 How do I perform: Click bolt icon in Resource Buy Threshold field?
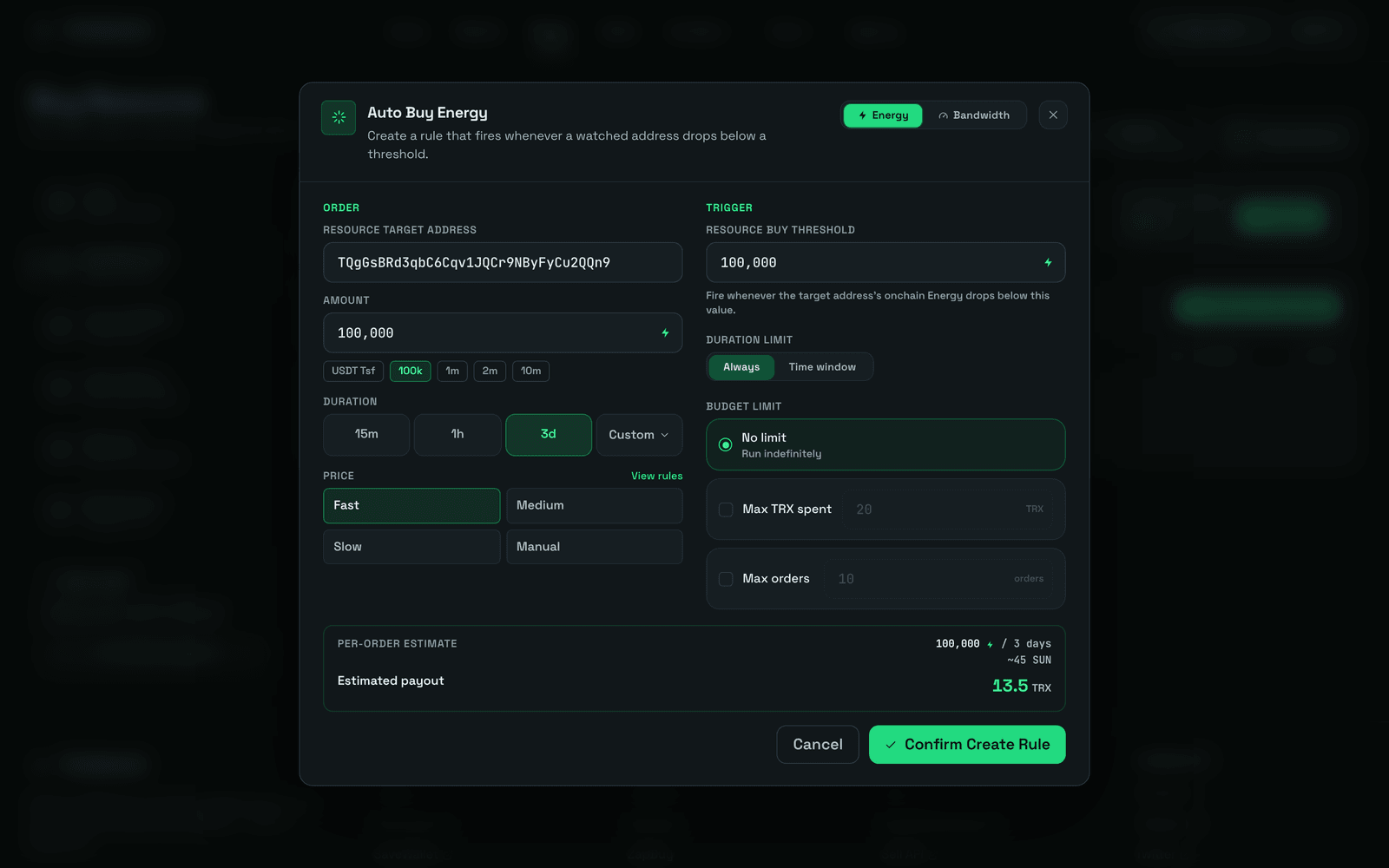pos(1048,263)
